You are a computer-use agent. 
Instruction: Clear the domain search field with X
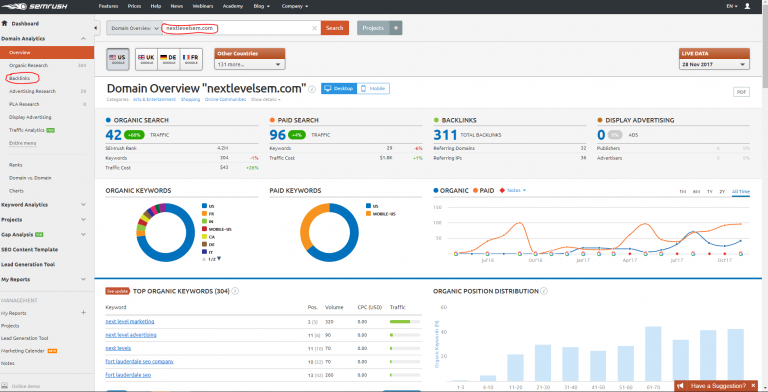314,28
